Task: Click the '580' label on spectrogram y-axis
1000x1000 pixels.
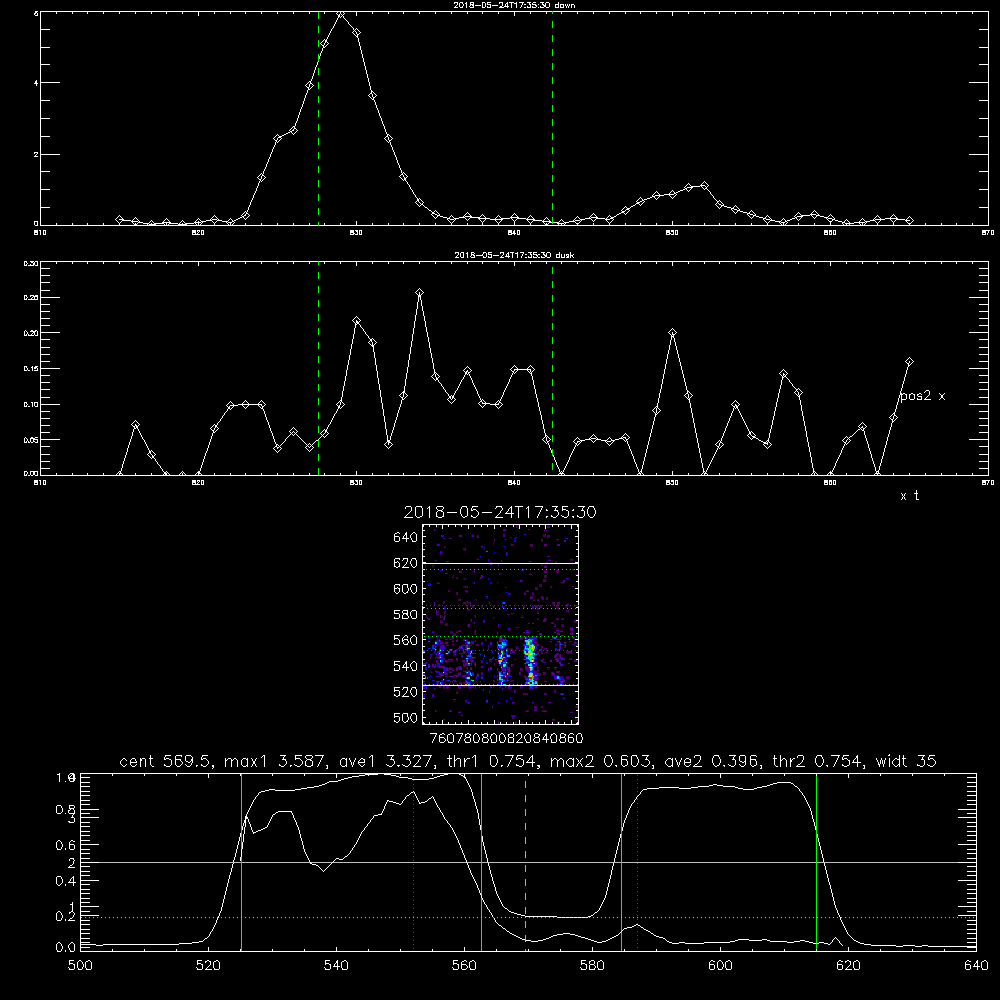Action: coord(406,615)
